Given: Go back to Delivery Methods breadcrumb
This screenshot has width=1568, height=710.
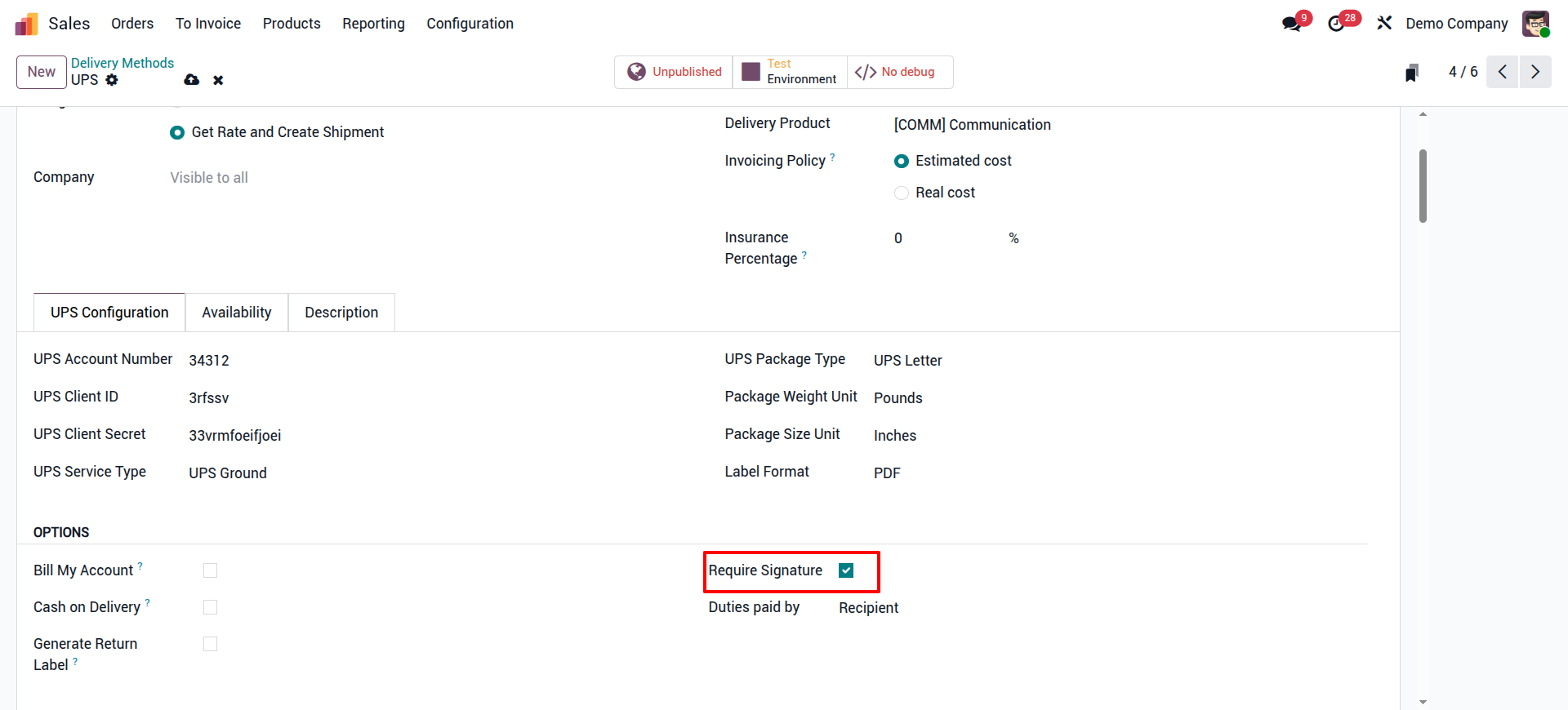Looking at the screenshot, I should point(122,63).
